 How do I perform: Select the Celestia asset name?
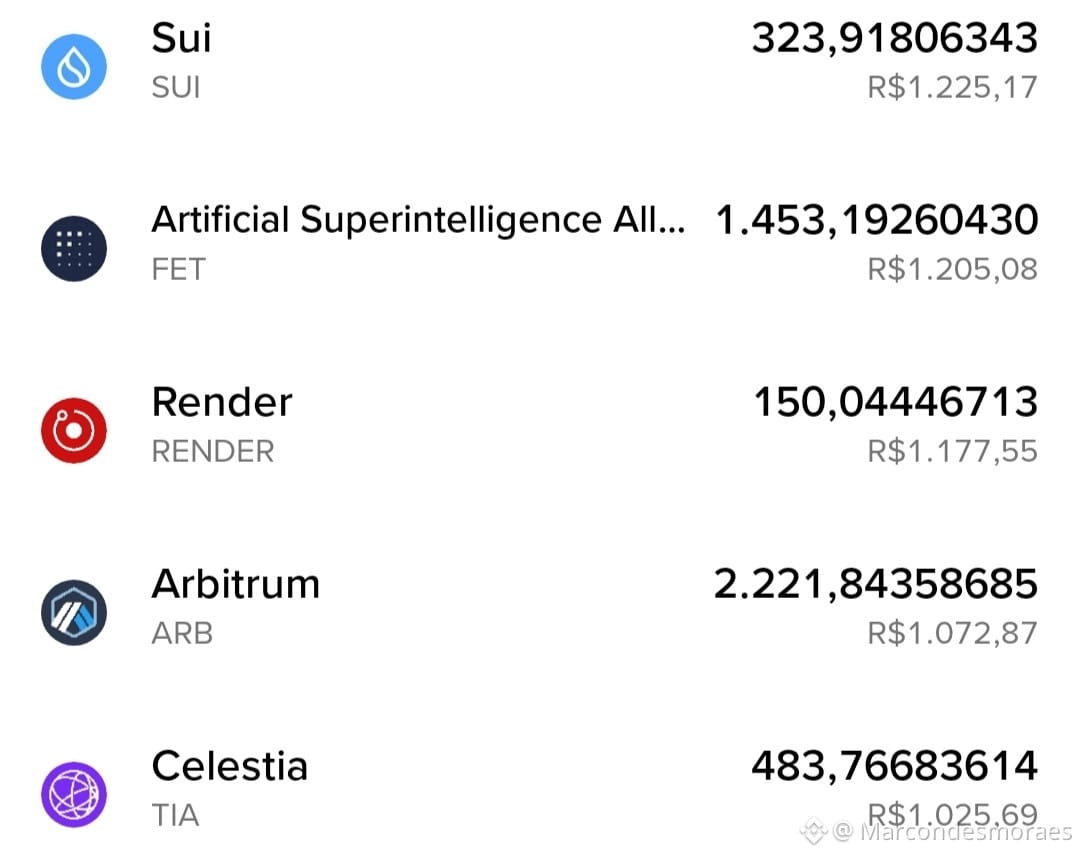229,765
